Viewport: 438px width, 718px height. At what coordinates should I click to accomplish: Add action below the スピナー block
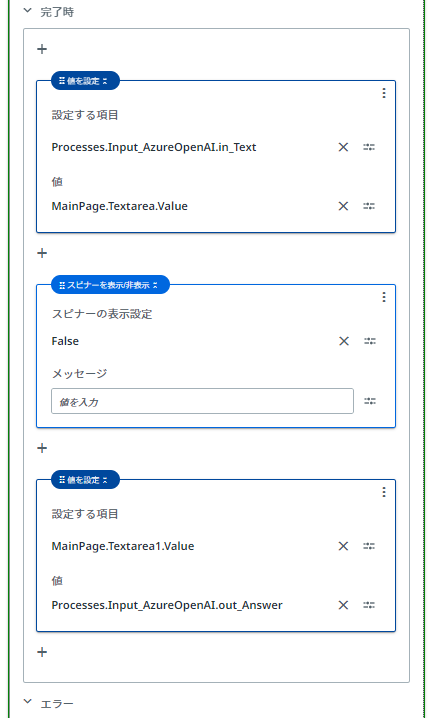[42, 448]
